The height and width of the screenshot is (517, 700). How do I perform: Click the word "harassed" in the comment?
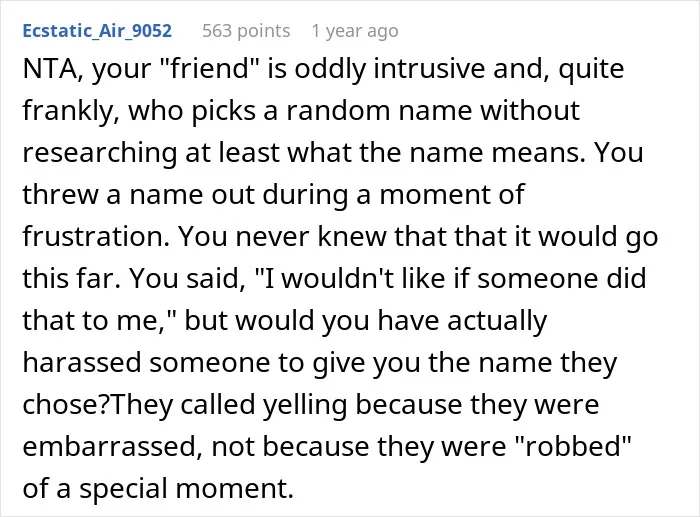(83, 362)
